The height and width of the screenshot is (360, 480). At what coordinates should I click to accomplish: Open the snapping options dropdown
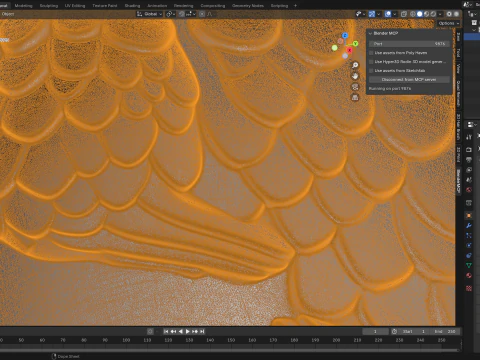click(191, 14)
